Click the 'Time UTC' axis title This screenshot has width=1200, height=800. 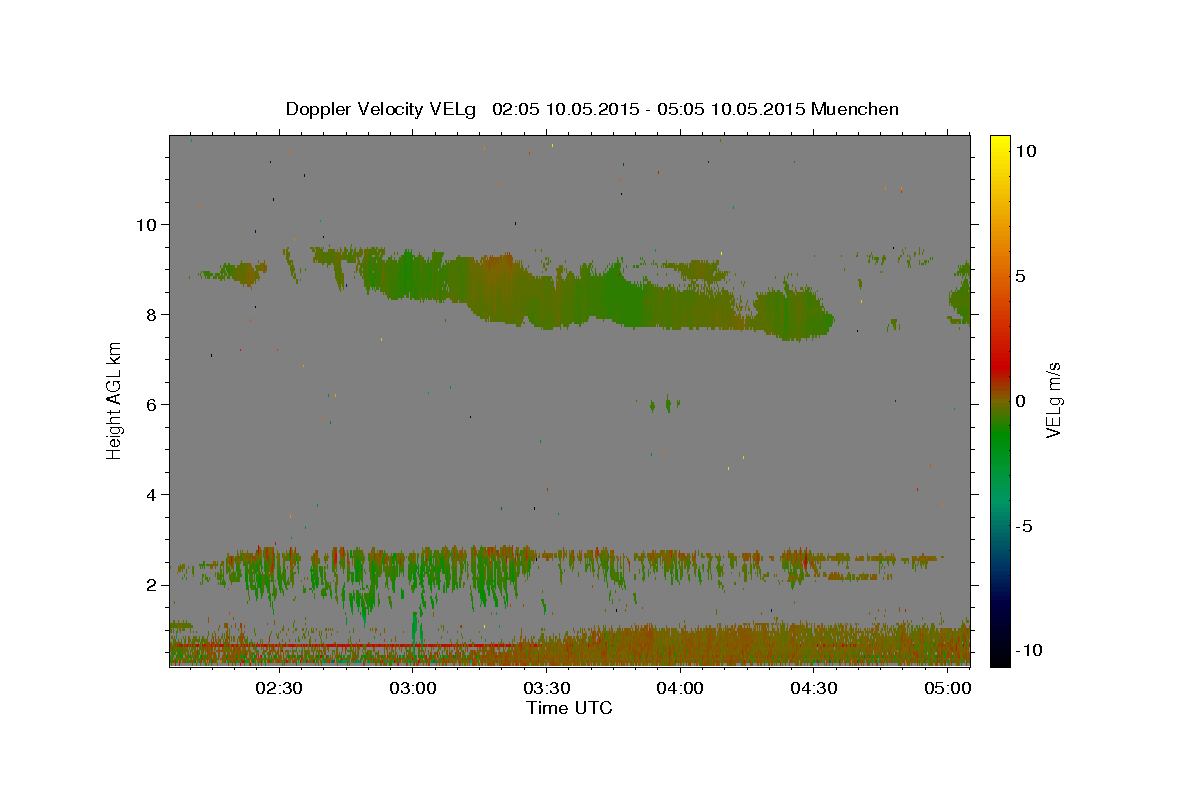(x=569, y=708)
